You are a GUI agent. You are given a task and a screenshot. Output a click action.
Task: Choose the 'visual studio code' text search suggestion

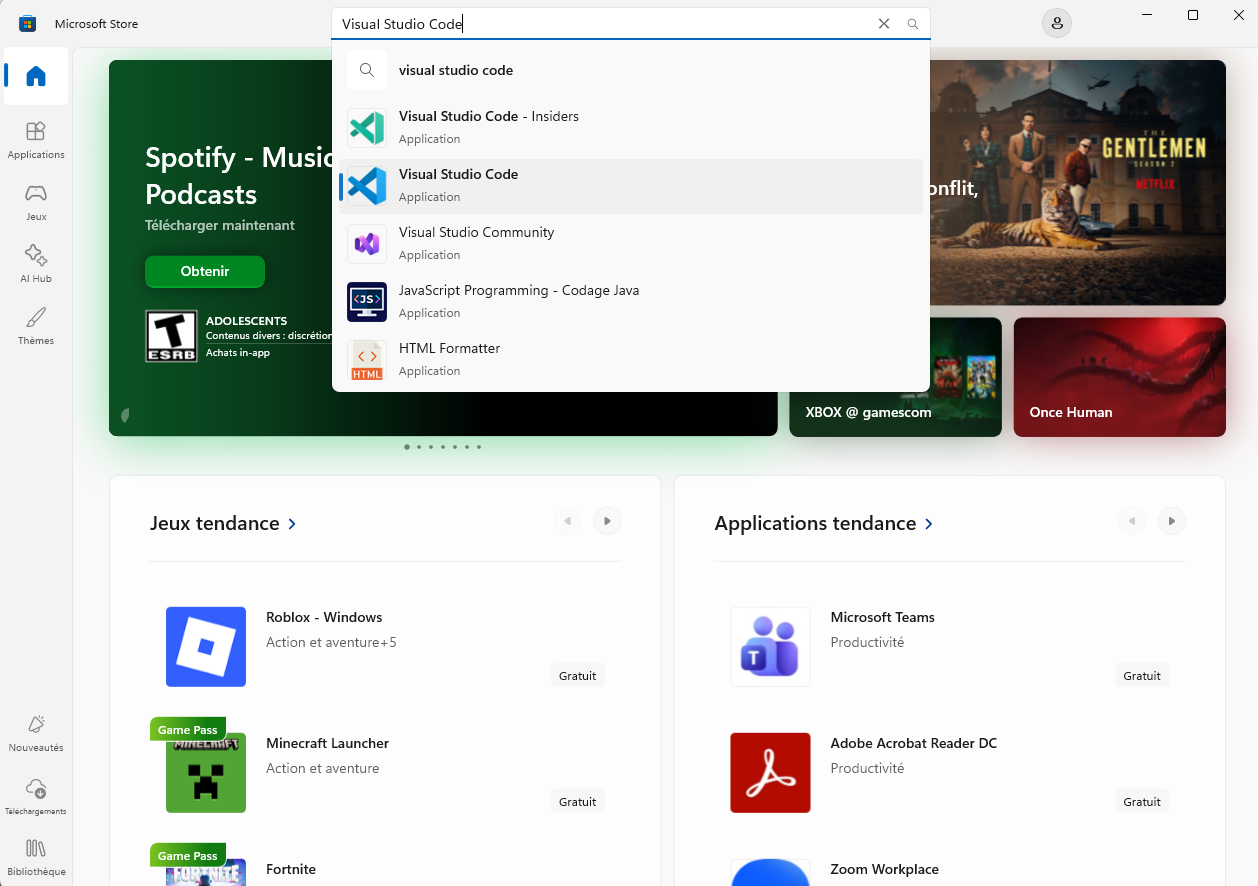tap(631, 70)
